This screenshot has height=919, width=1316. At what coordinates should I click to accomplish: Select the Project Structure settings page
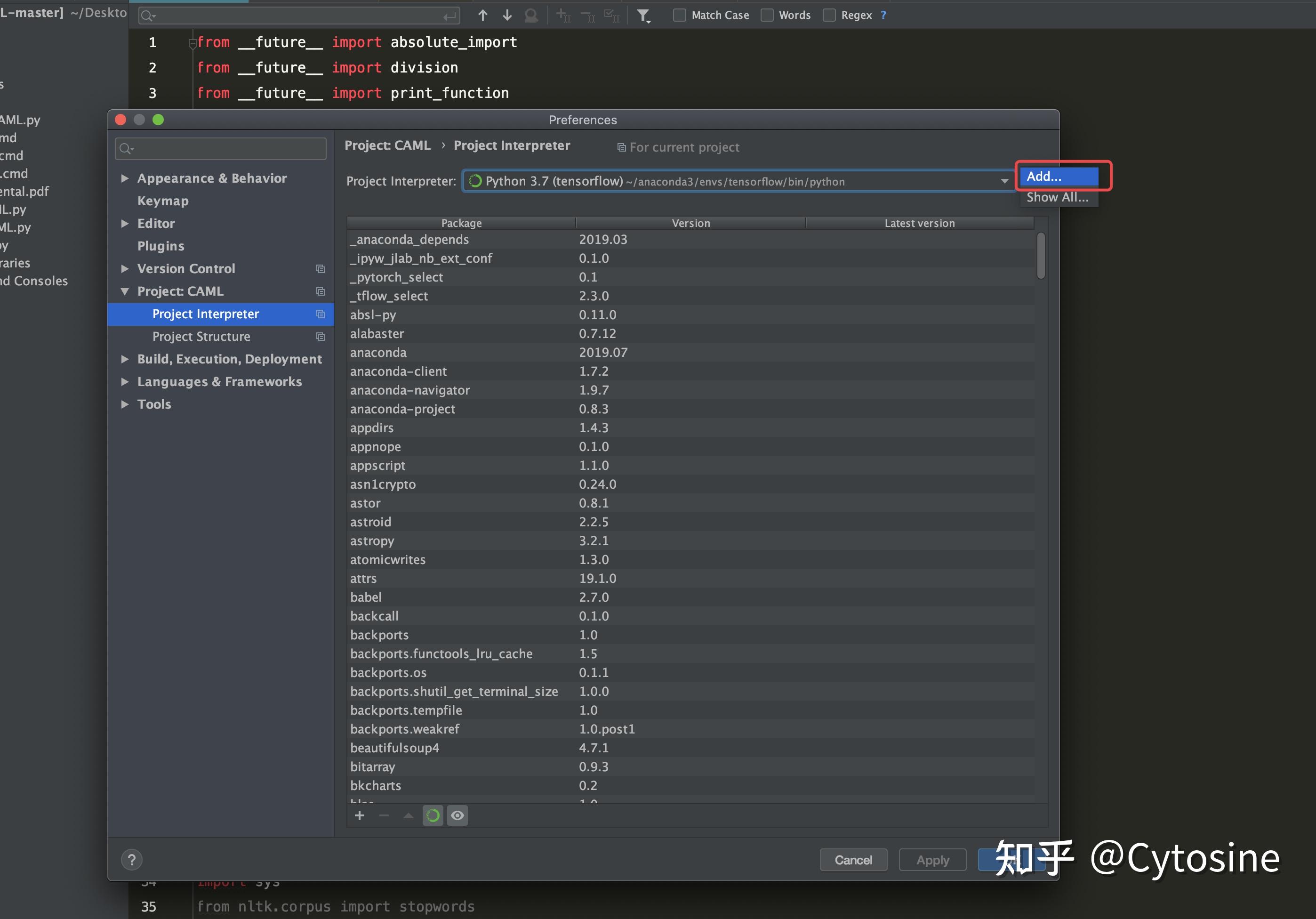201,337
